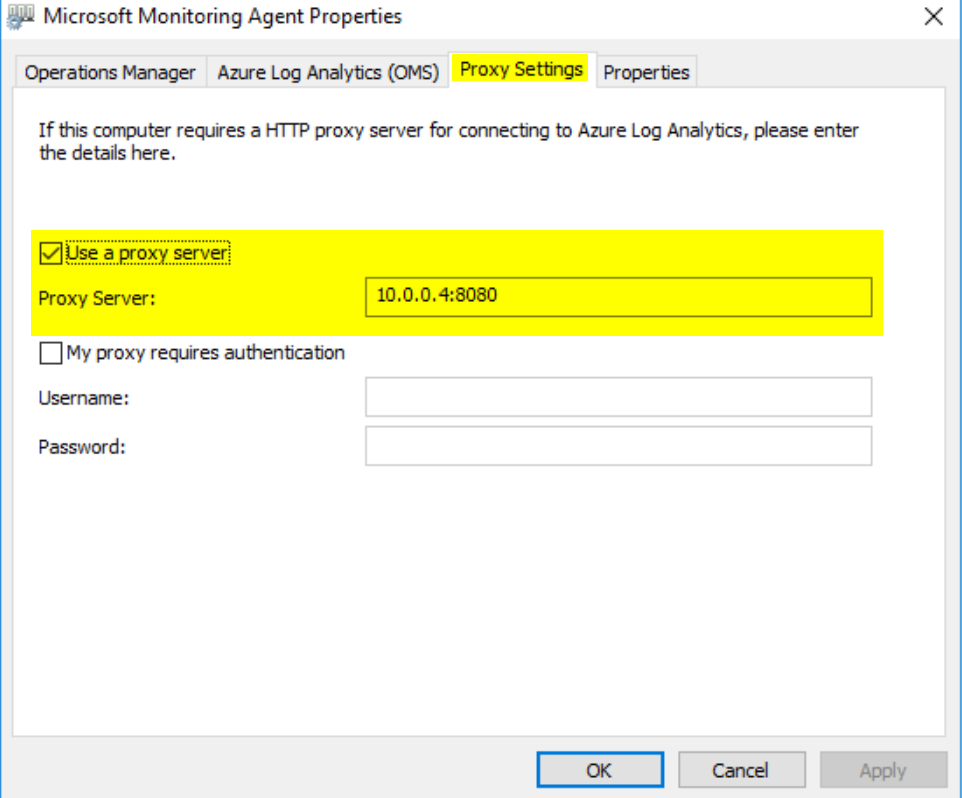Click the Proxy Server: field label
The image size is (962, 798).
(x=97, y=298)
